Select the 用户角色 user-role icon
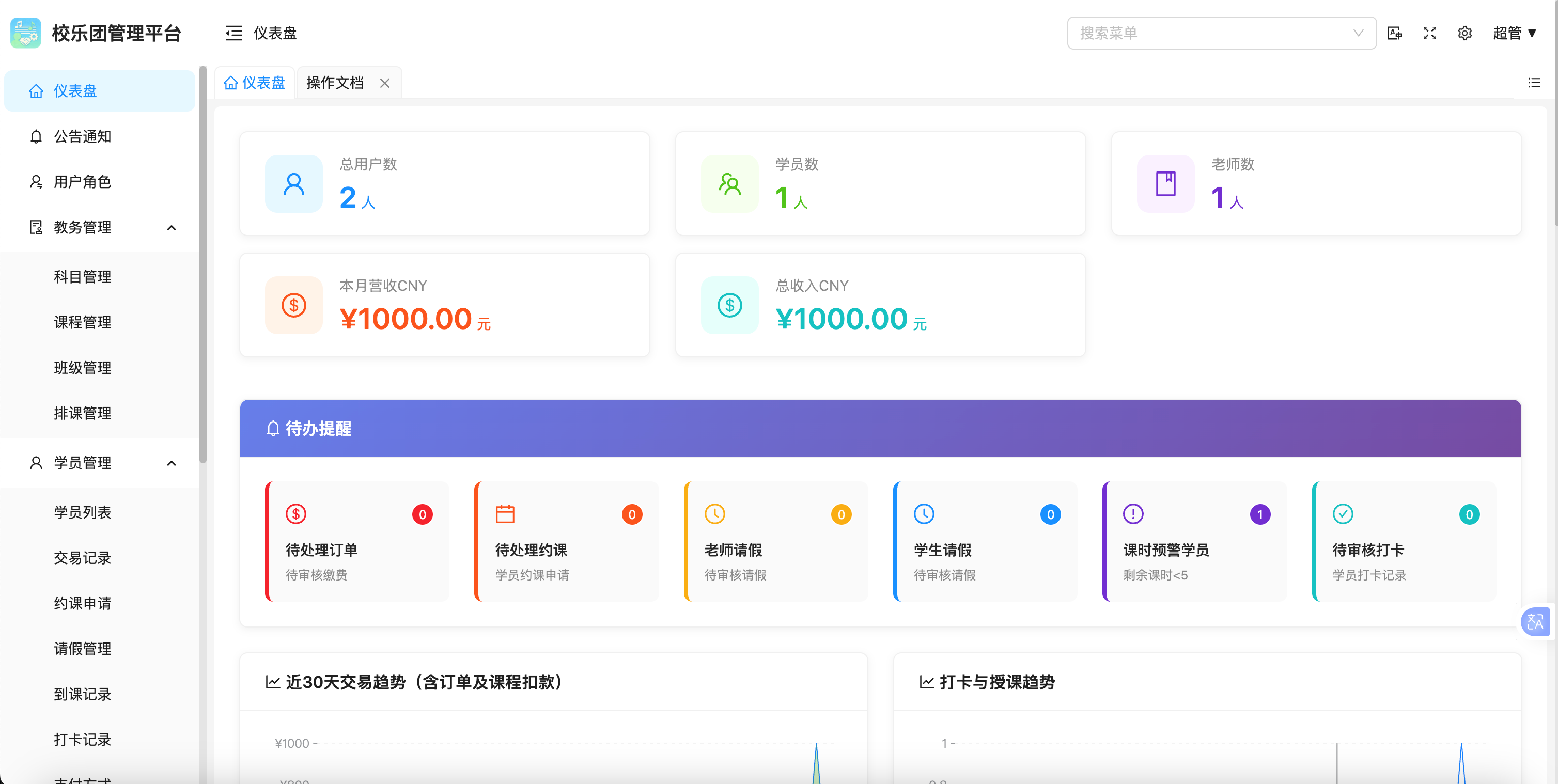This screenshot has height=784, width=1558. click(36, 181)
